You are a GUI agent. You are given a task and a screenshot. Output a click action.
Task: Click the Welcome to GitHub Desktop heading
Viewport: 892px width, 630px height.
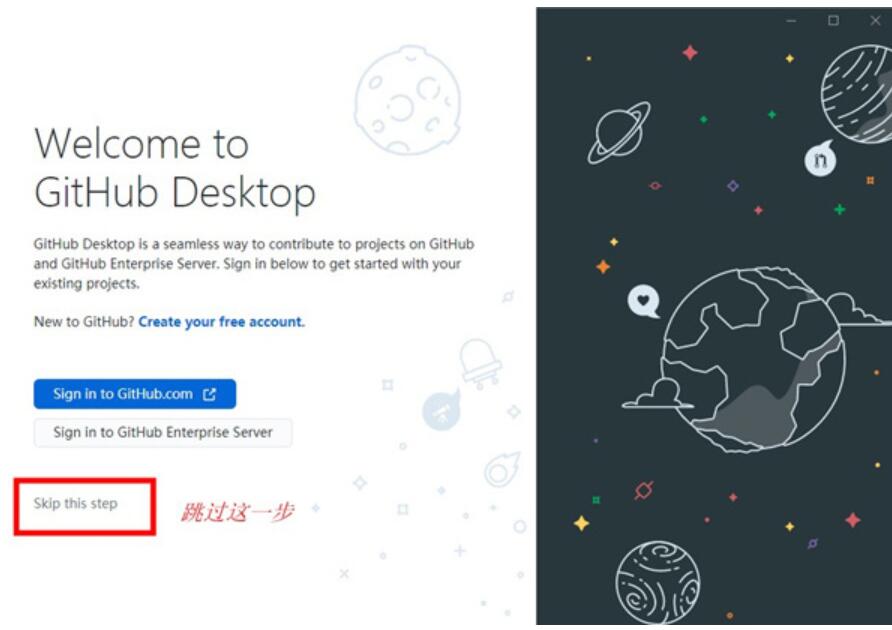click(x=175, y=168)
